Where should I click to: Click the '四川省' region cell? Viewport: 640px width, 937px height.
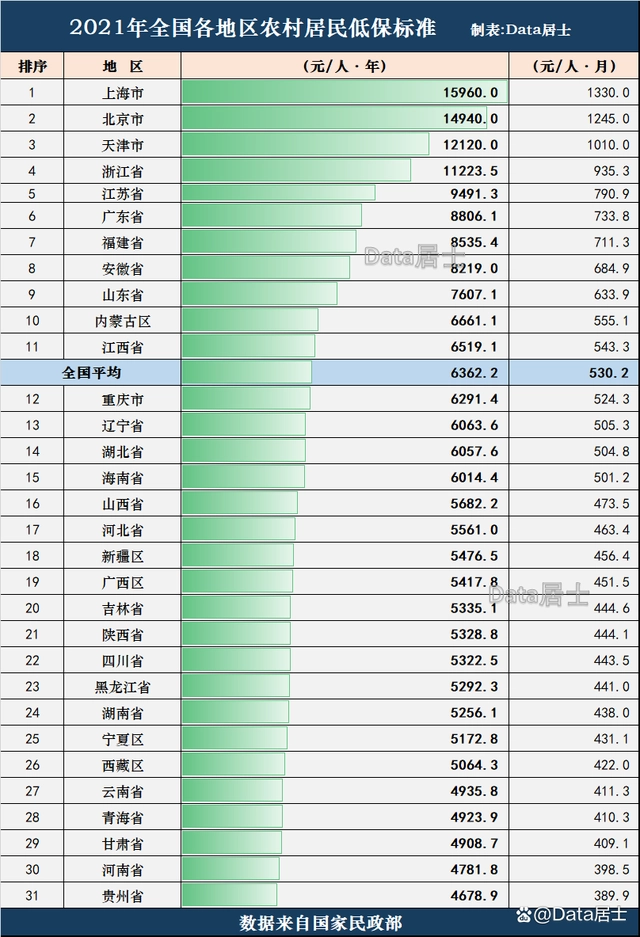[x=123, y=661]
